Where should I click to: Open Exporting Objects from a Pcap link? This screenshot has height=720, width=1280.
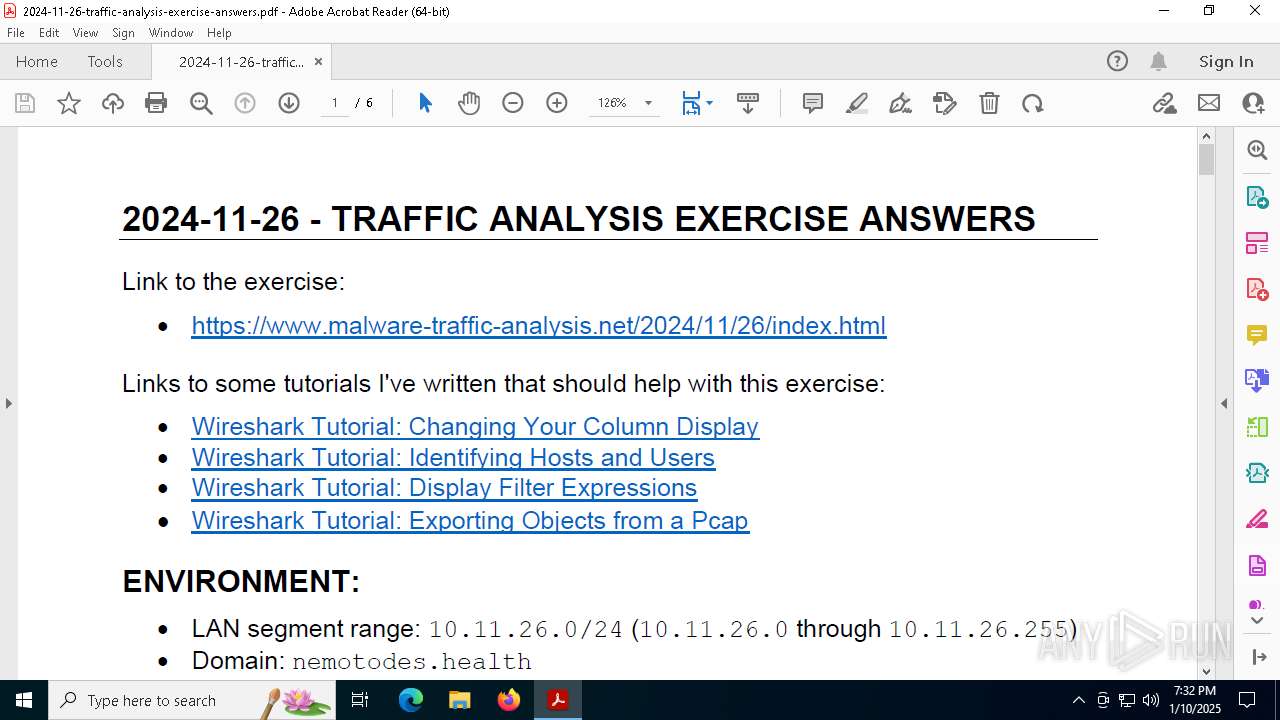[470, 520]
